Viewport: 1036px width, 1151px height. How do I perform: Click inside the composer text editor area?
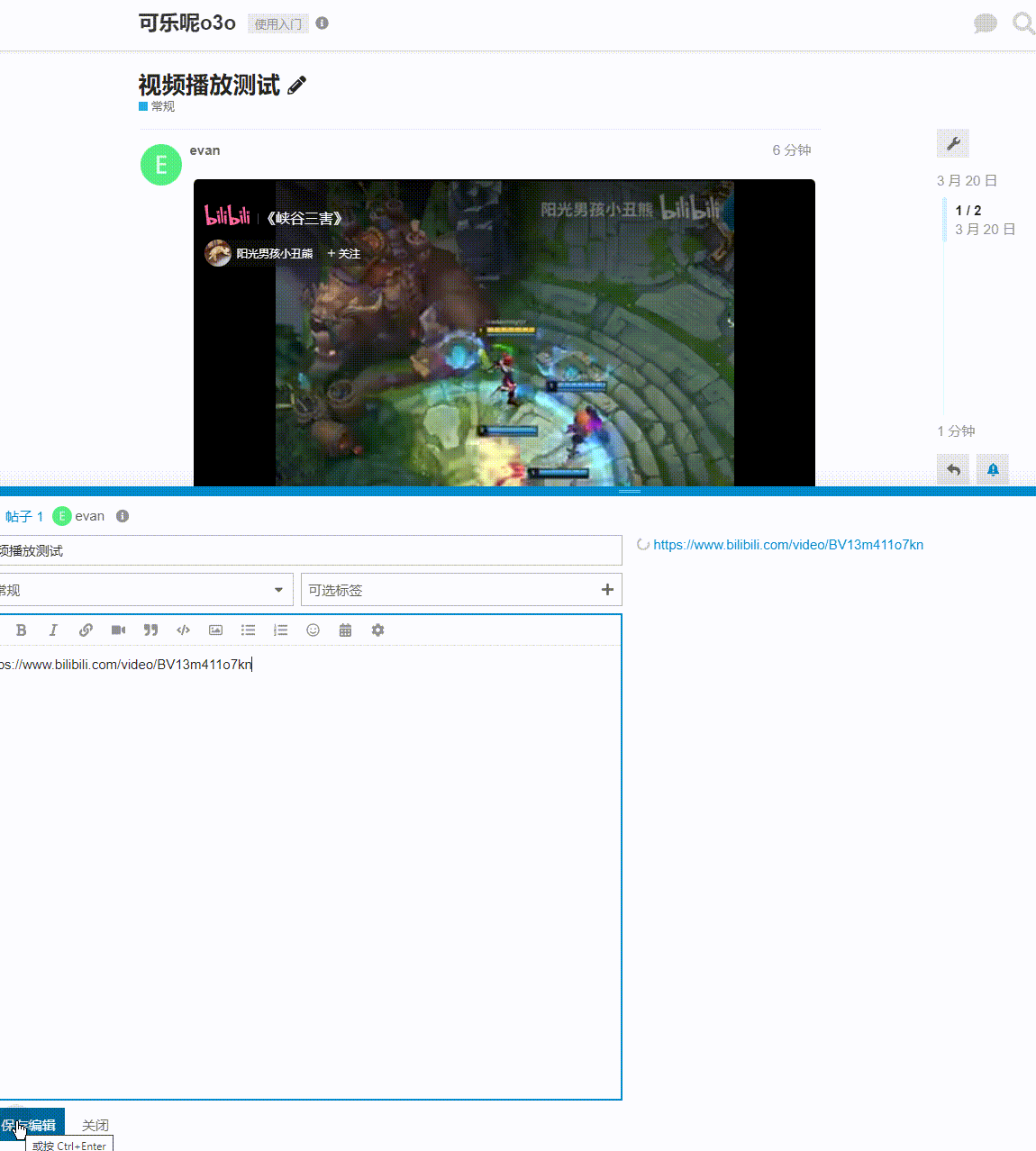(x=311, y=872)
